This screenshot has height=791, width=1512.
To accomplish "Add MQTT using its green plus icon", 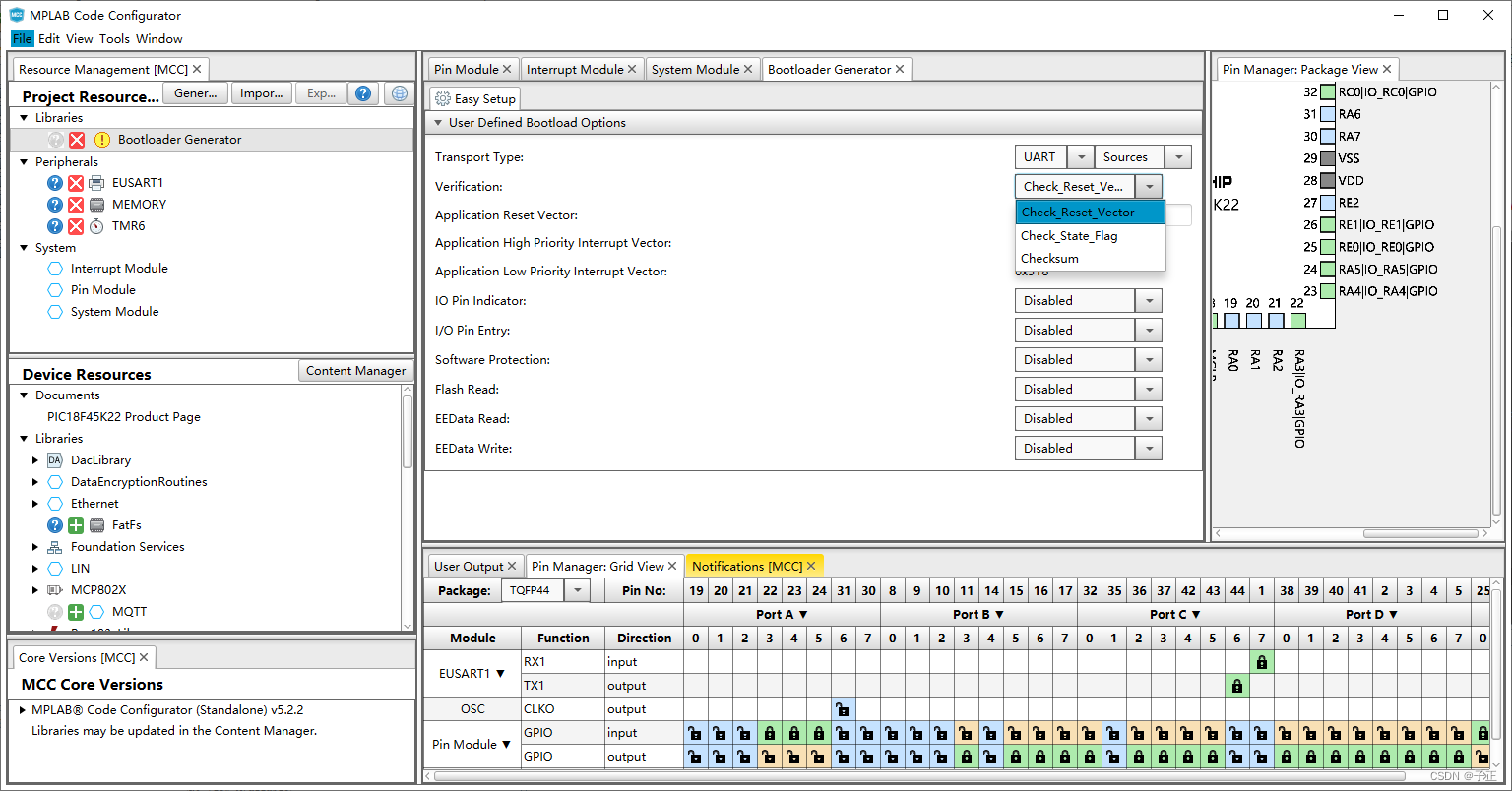I will pyautogui.click(x=75, y=611).
